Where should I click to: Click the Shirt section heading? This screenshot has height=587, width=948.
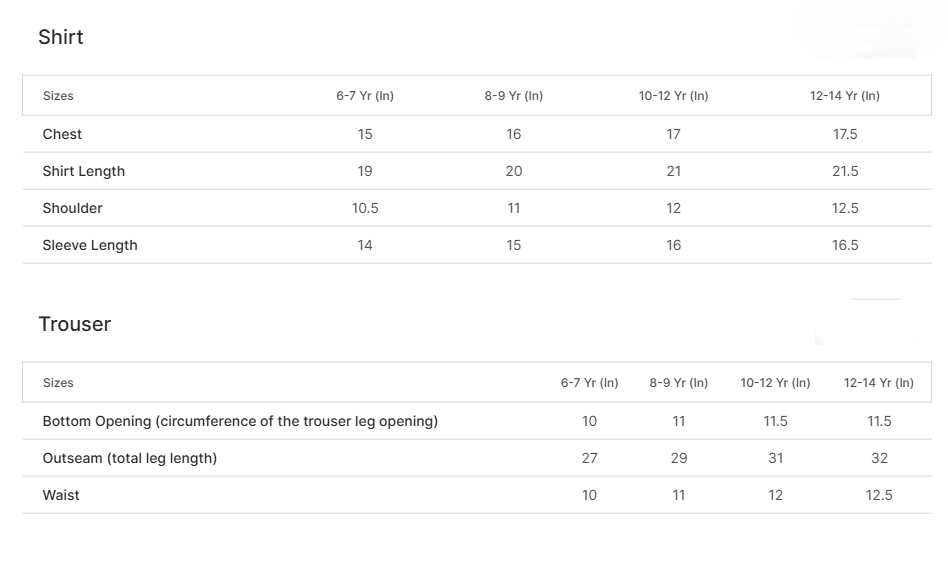[61, 37]
